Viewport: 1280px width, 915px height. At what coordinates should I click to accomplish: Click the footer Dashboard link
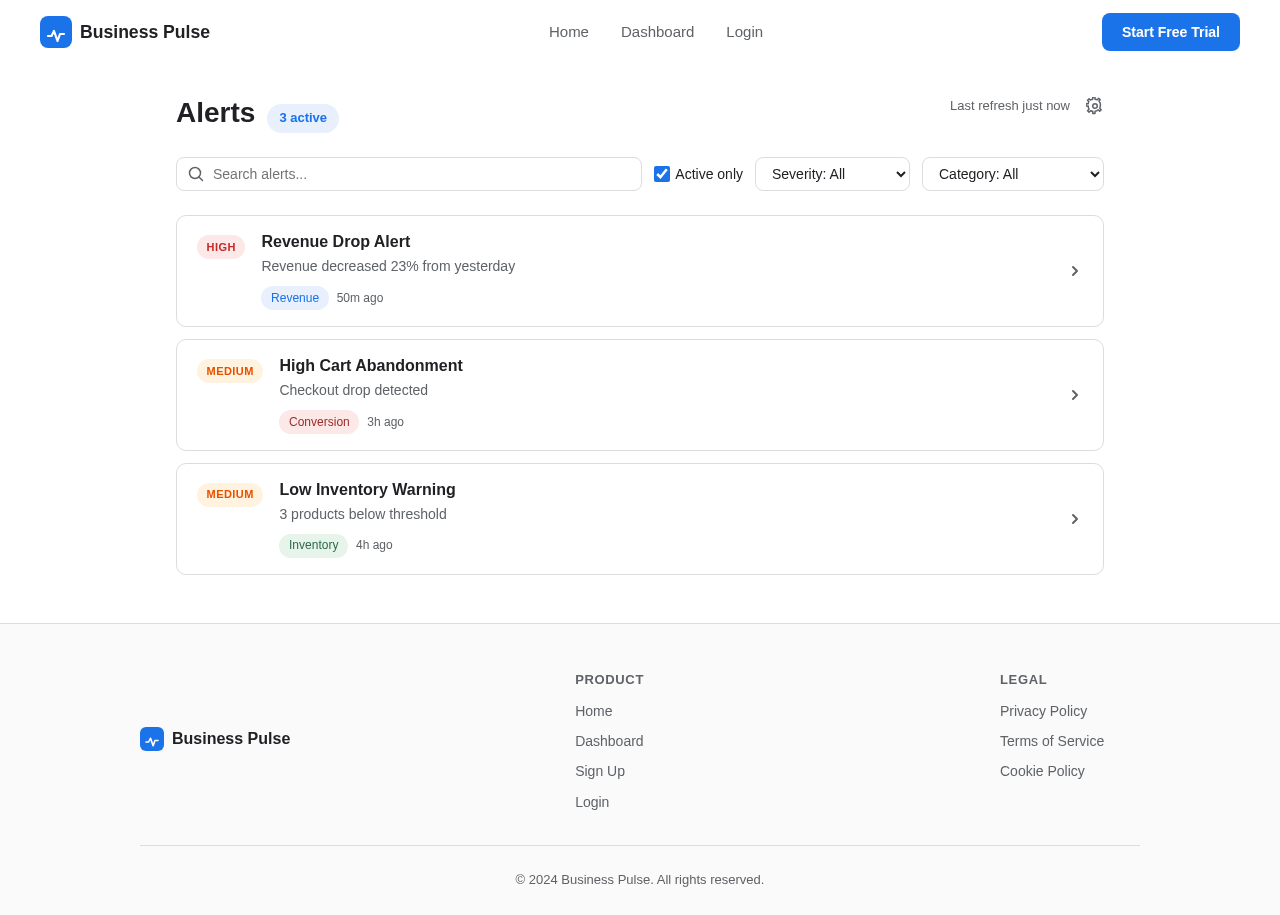609,741
